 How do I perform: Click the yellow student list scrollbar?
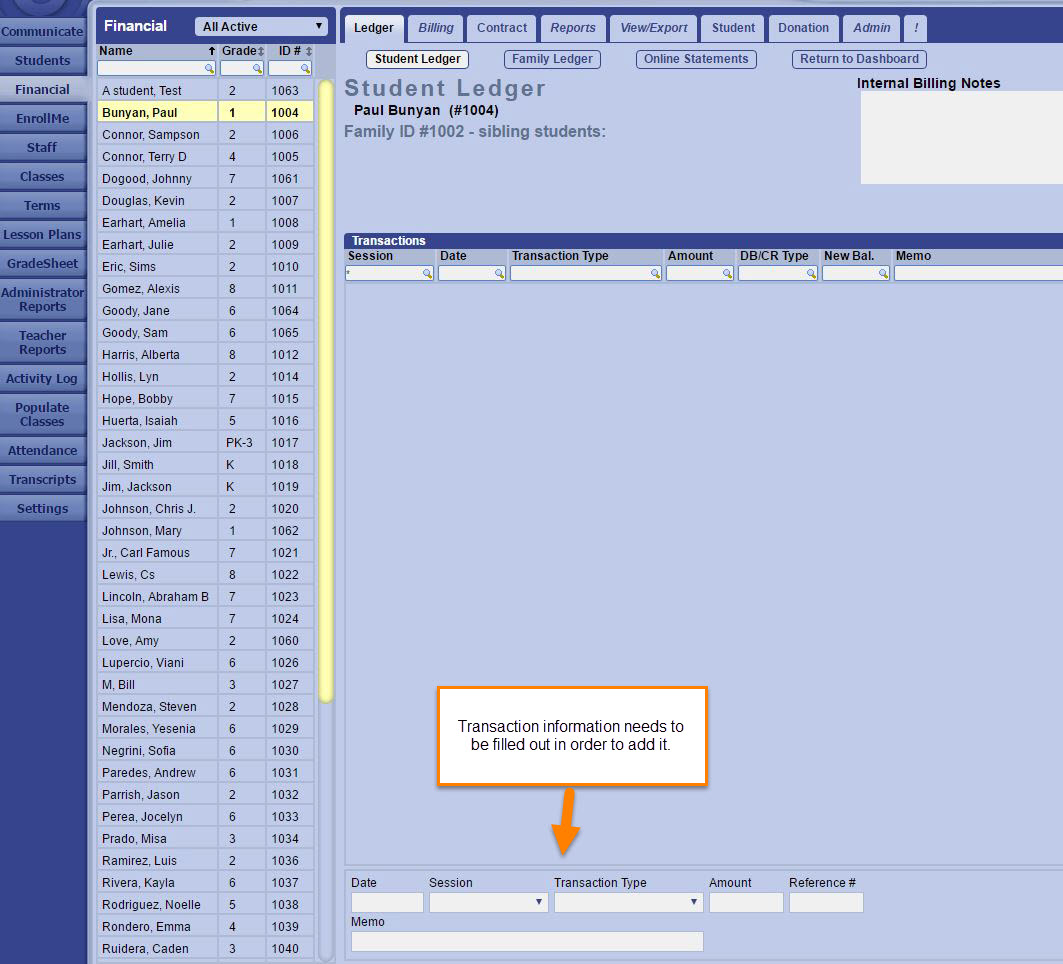[x=325, y=390]
